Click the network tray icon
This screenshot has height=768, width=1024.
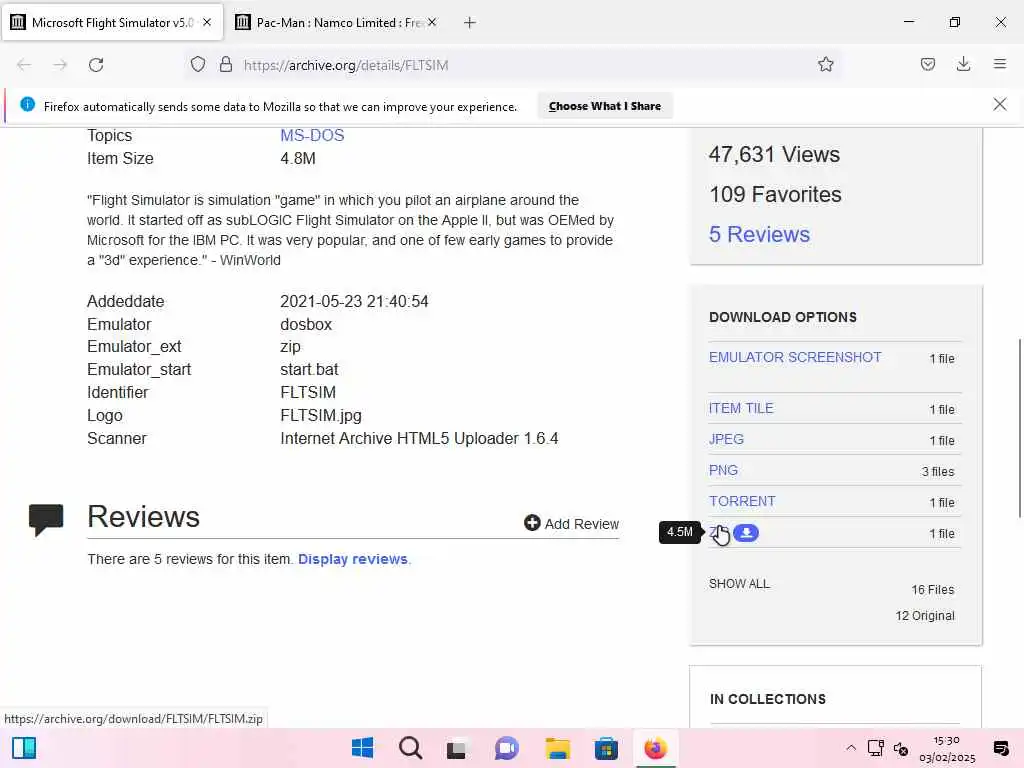pos(875,748)
